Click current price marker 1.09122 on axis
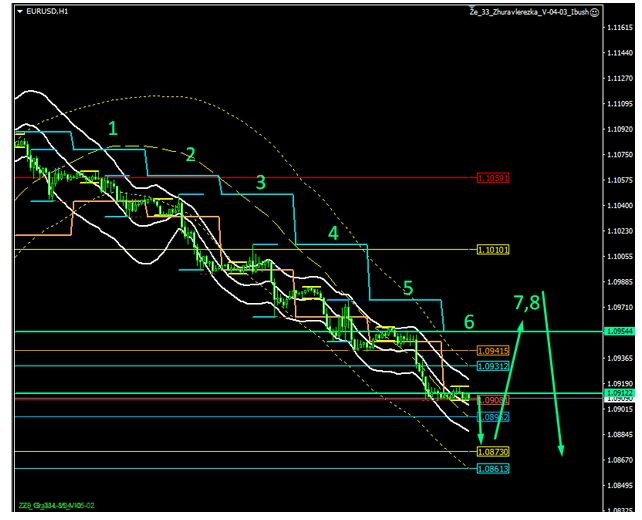 tap(618, 393)
